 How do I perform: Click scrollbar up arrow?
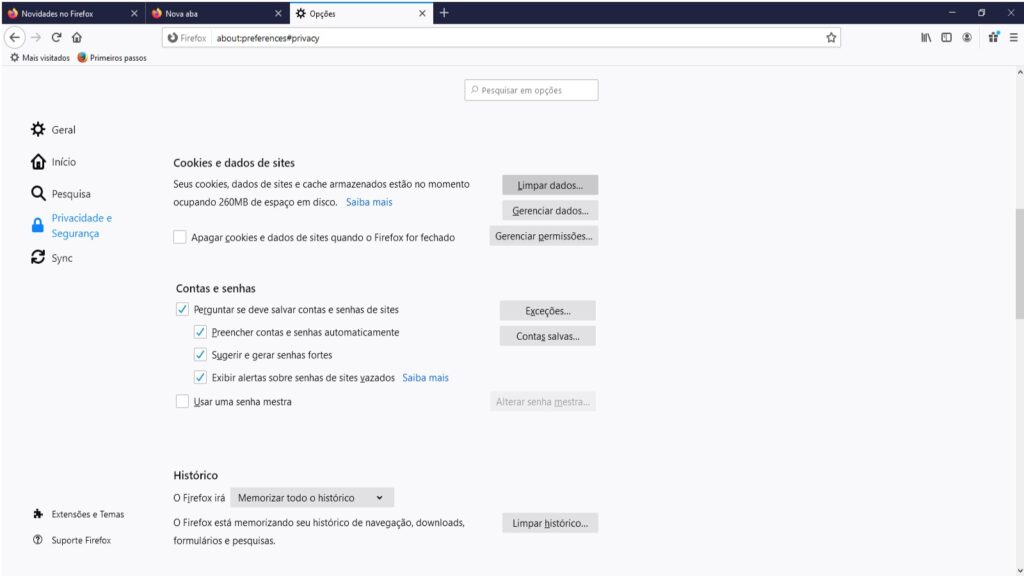coord(1019,72)
